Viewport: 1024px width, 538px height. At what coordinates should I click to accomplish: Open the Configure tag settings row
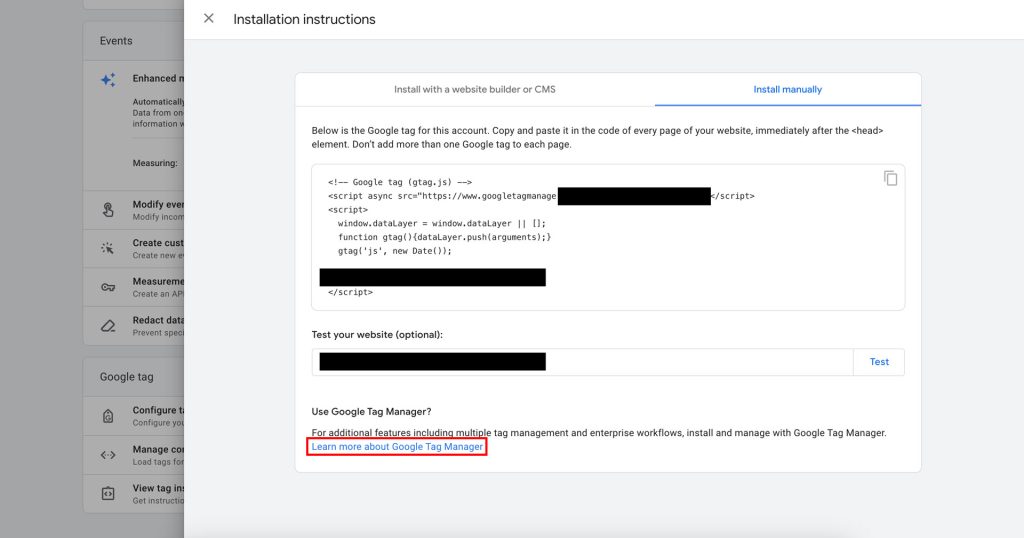(134, 416)
